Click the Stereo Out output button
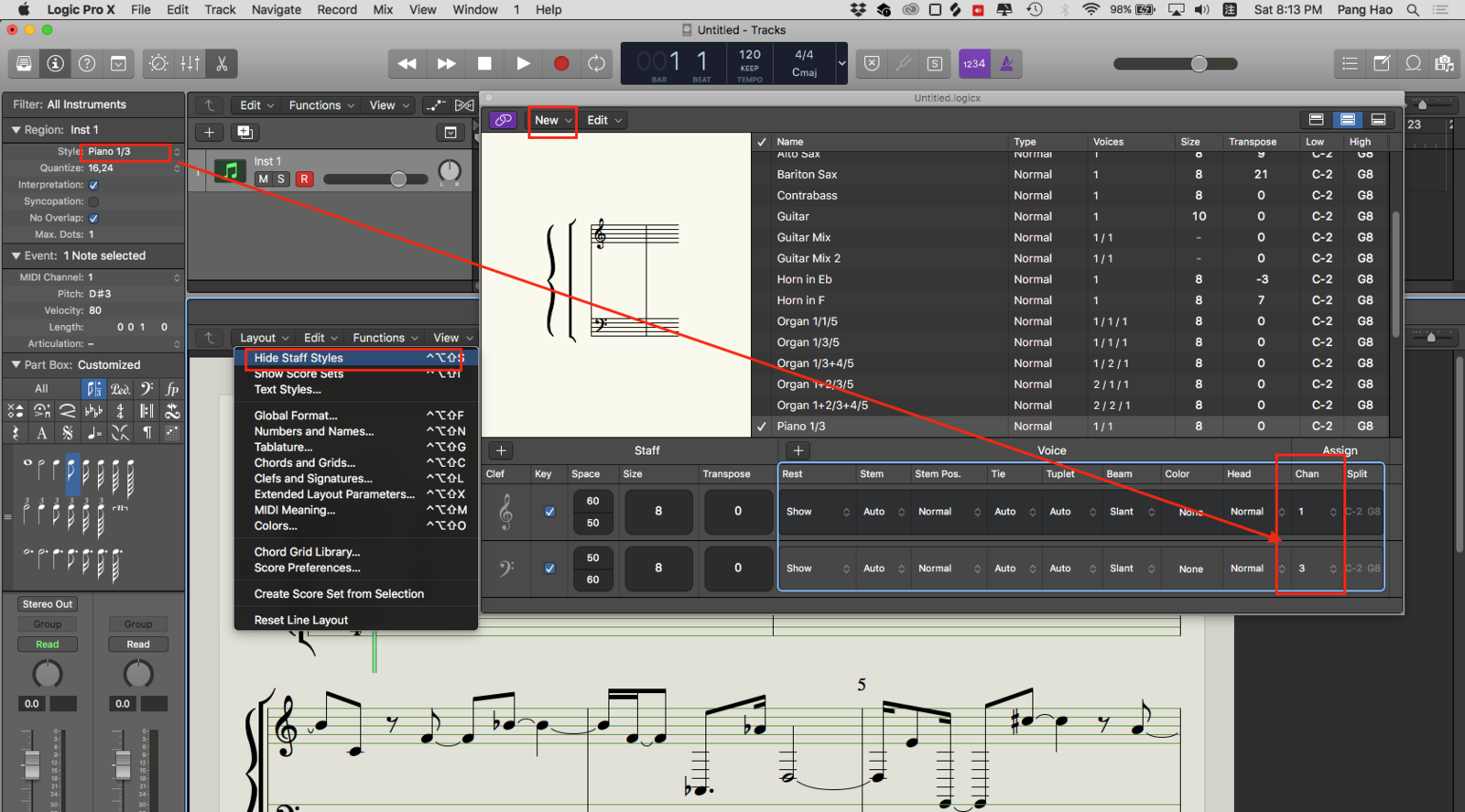Viewport: 1465px width, 812px height. pos(48,604)
